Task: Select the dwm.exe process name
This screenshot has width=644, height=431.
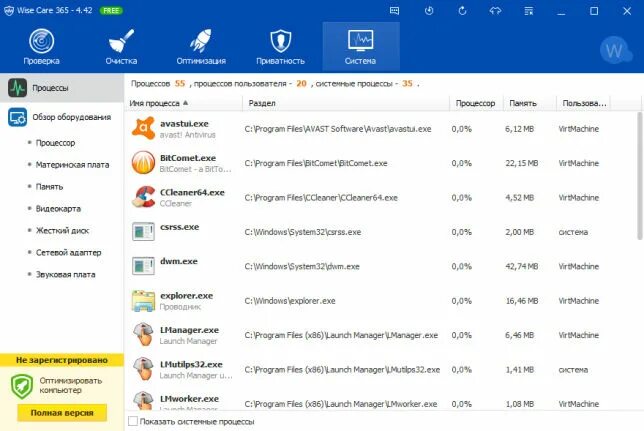Action: tap(179, 261)
